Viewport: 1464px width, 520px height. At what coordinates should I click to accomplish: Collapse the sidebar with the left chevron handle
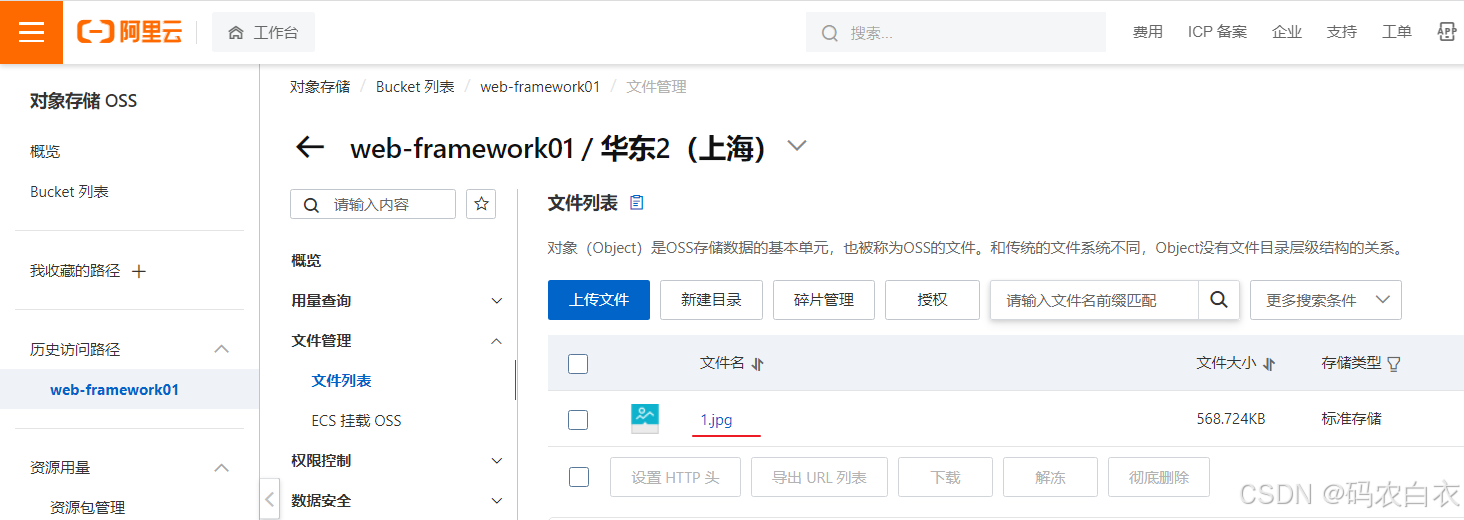(269, 497)
